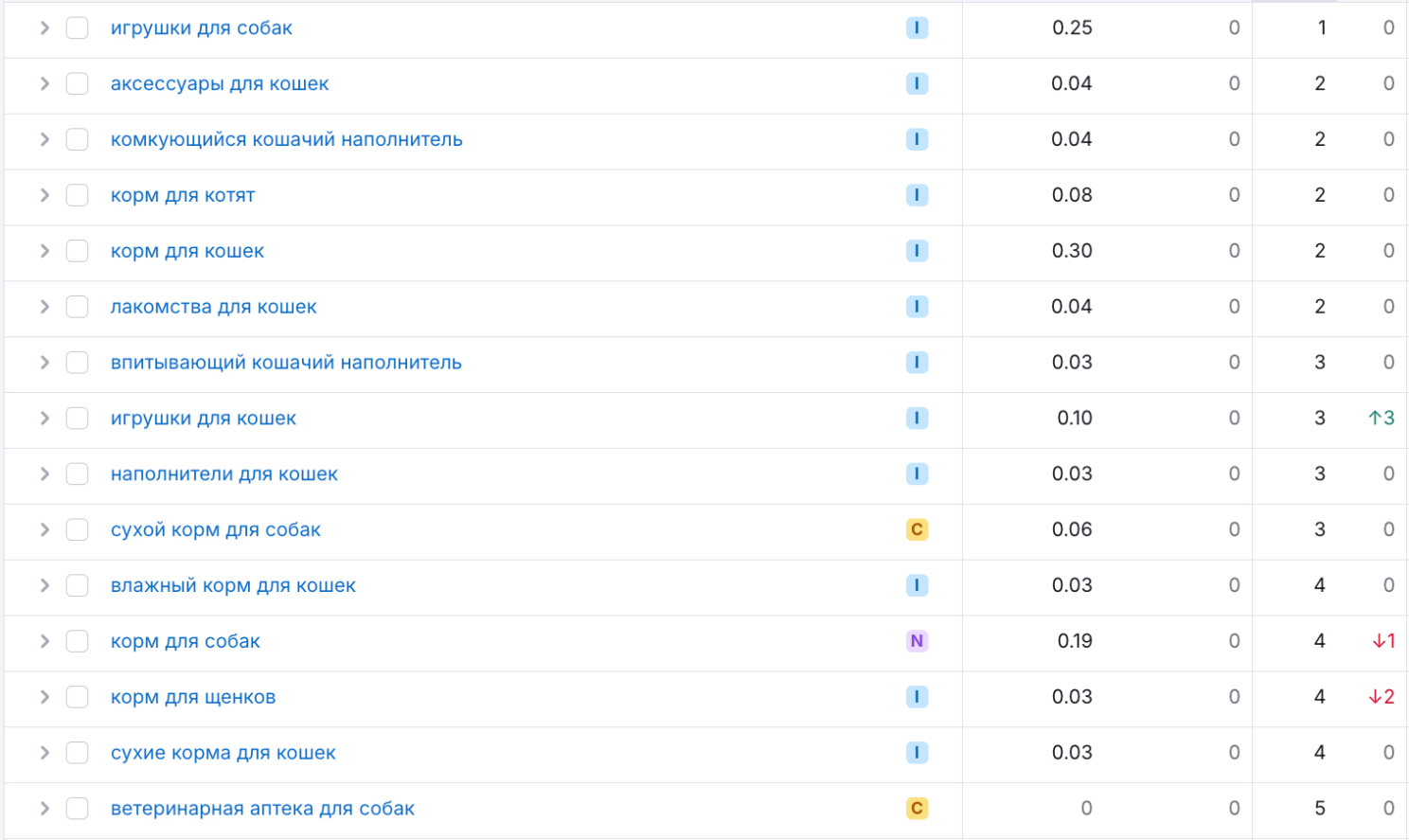Expand the игрушки для собак row
This screenshot has height=840, width=1409.
coord(45,28)
